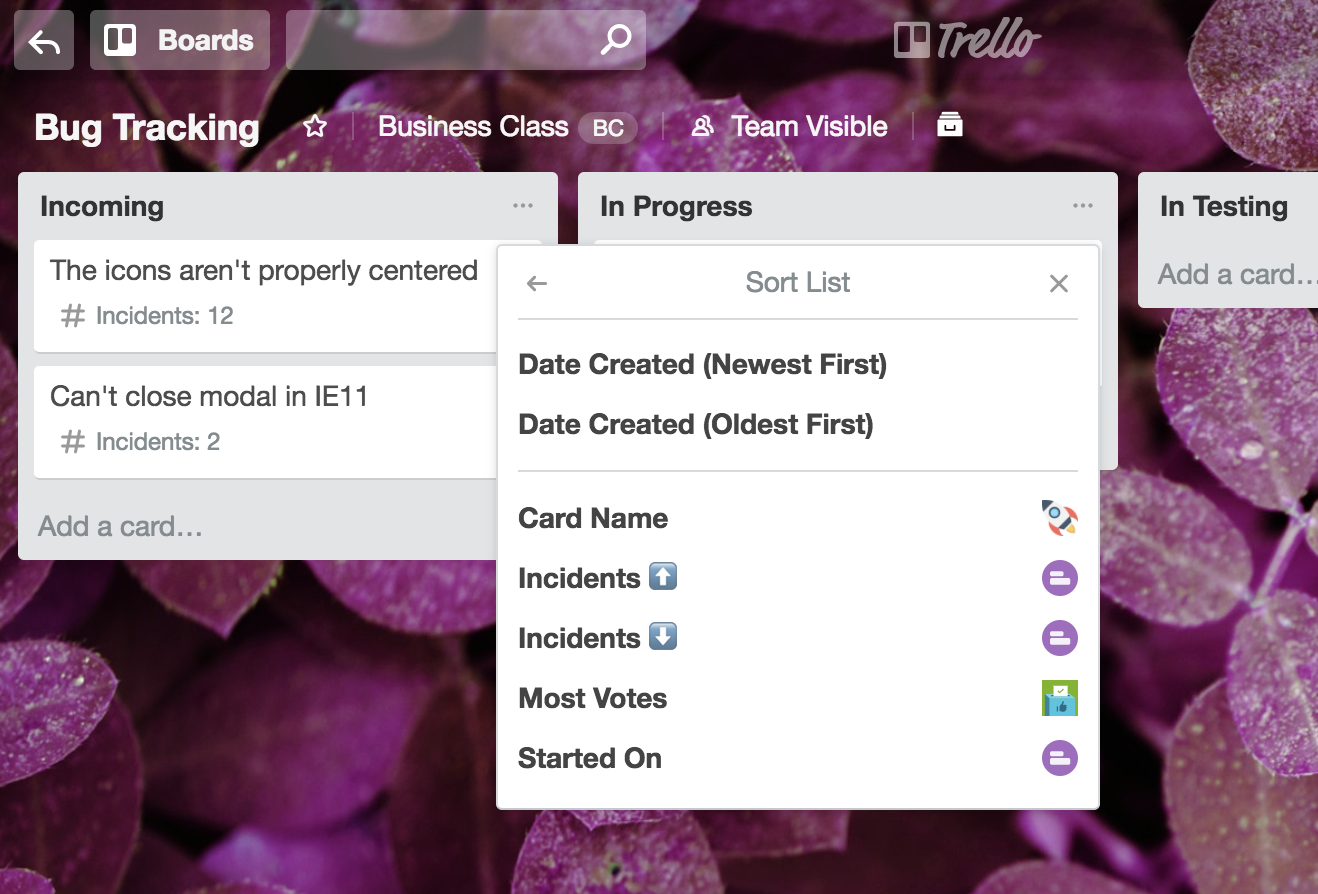The width and height of the screenshot is (1318, 894).
Task: Click the purple icon beside Started On
Action: pos(1059,758)
